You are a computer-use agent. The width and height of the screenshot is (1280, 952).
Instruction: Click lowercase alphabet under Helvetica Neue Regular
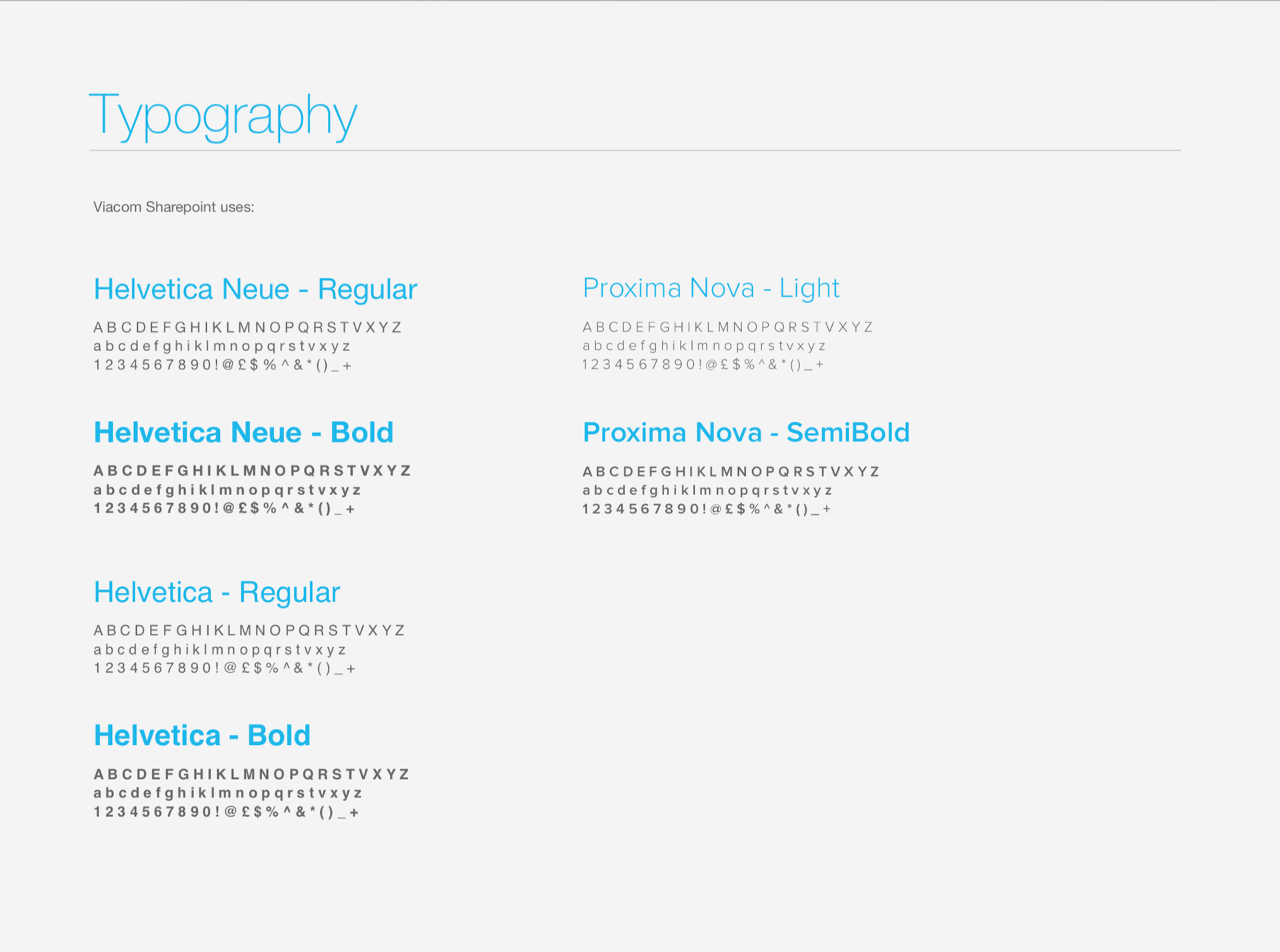tap(222, 346)
